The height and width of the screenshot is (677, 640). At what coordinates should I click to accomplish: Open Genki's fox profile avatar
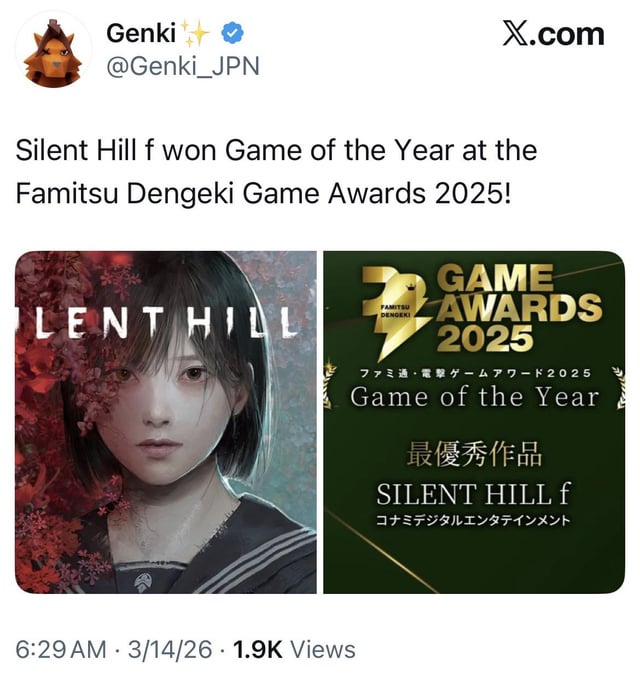[x=53, y=51]
